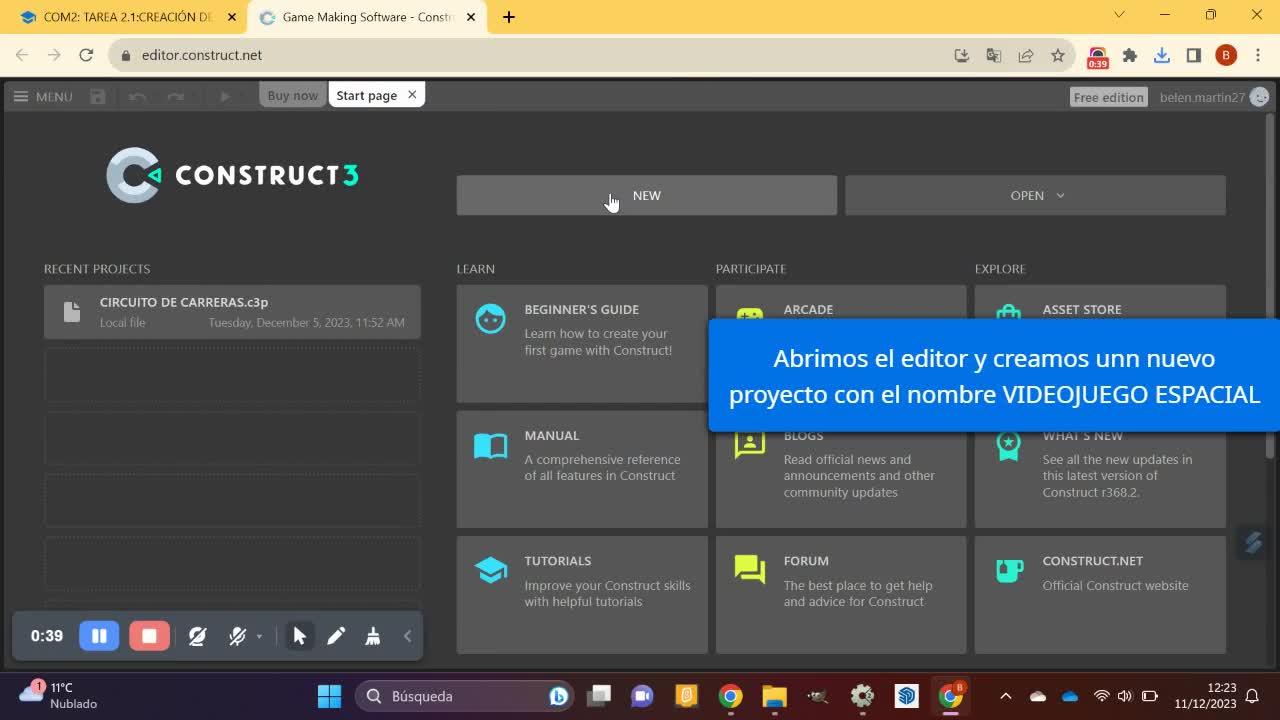Click the taskbar Búsqueda search box

464,696
